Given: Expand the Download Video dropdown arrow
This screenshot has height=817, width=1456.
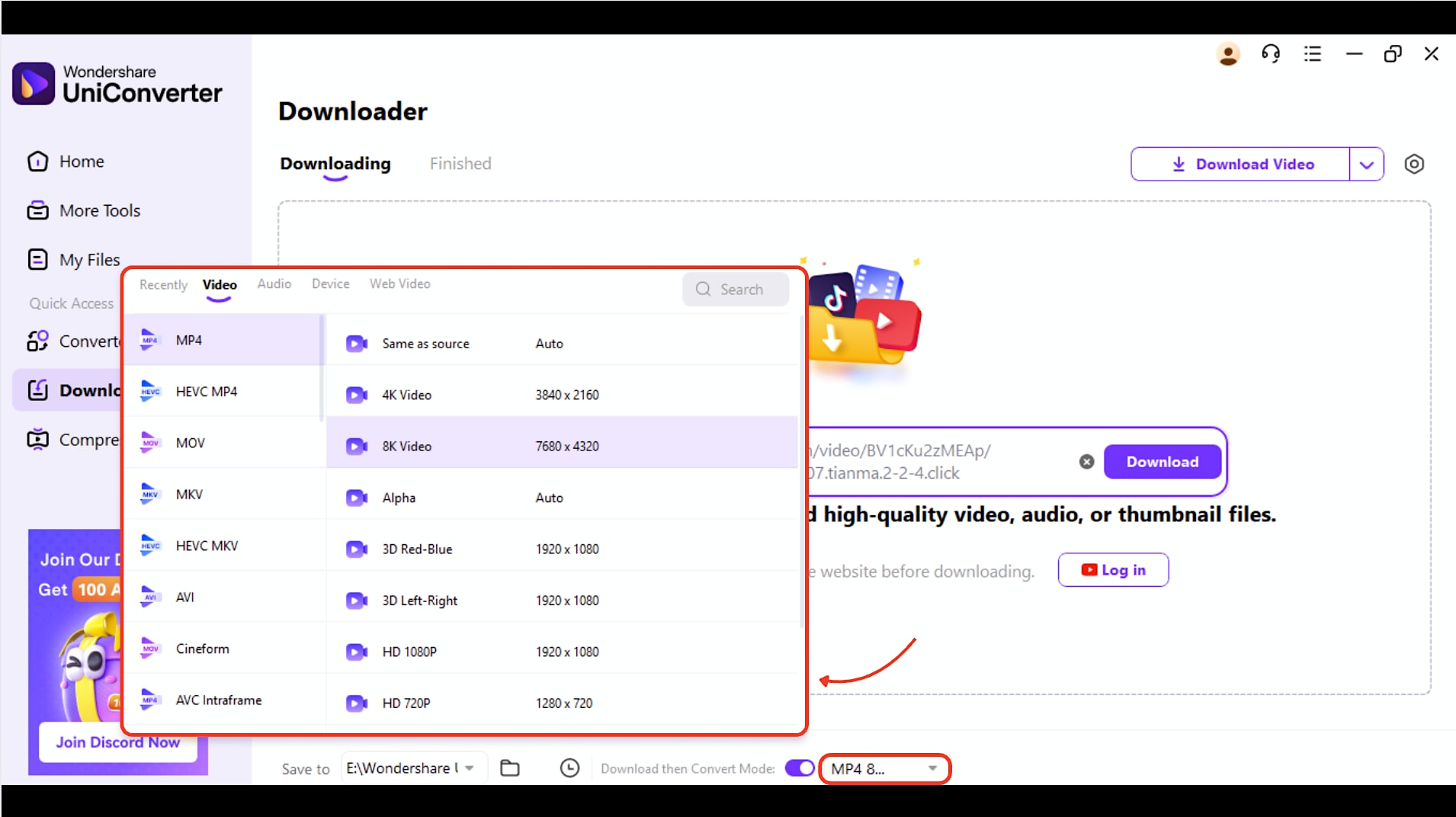Looking at the screenshot, I should click(x=1367, y=164).
